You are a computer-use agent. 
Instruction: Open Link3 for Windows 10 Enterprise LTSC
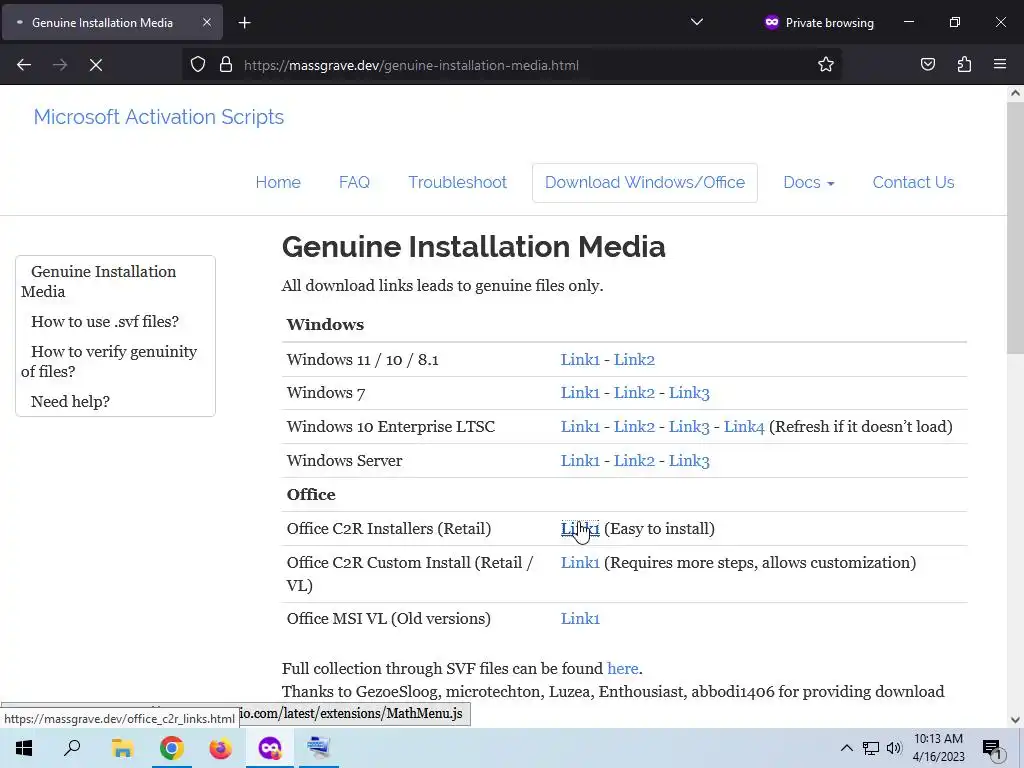[689, 426]
